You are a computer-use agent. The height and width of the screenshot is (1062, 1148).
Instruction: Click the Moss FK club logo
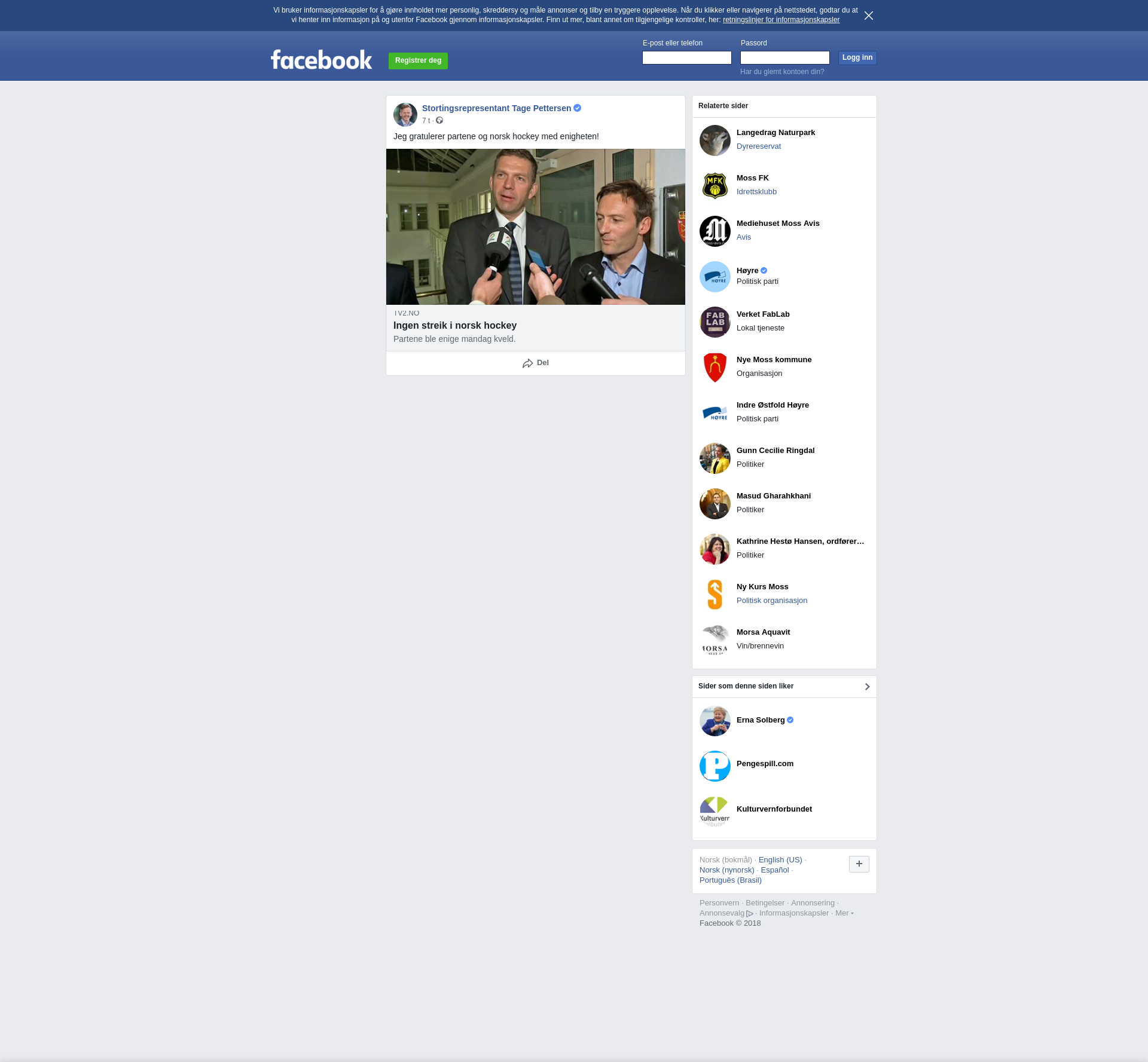pyautogui.click(x=715, y=185)
